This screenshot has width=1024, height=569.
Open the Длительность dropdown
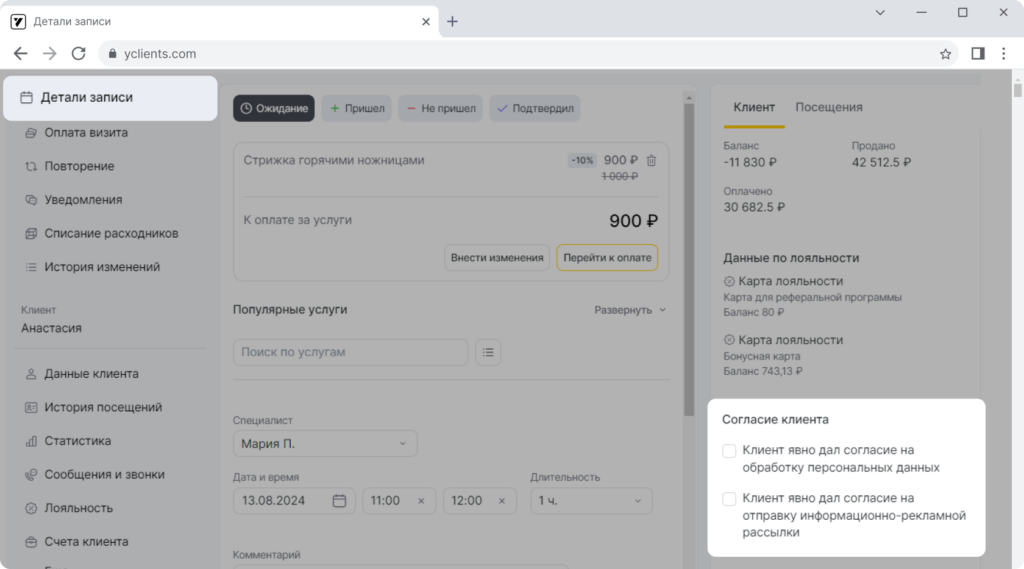pos(591,501)
